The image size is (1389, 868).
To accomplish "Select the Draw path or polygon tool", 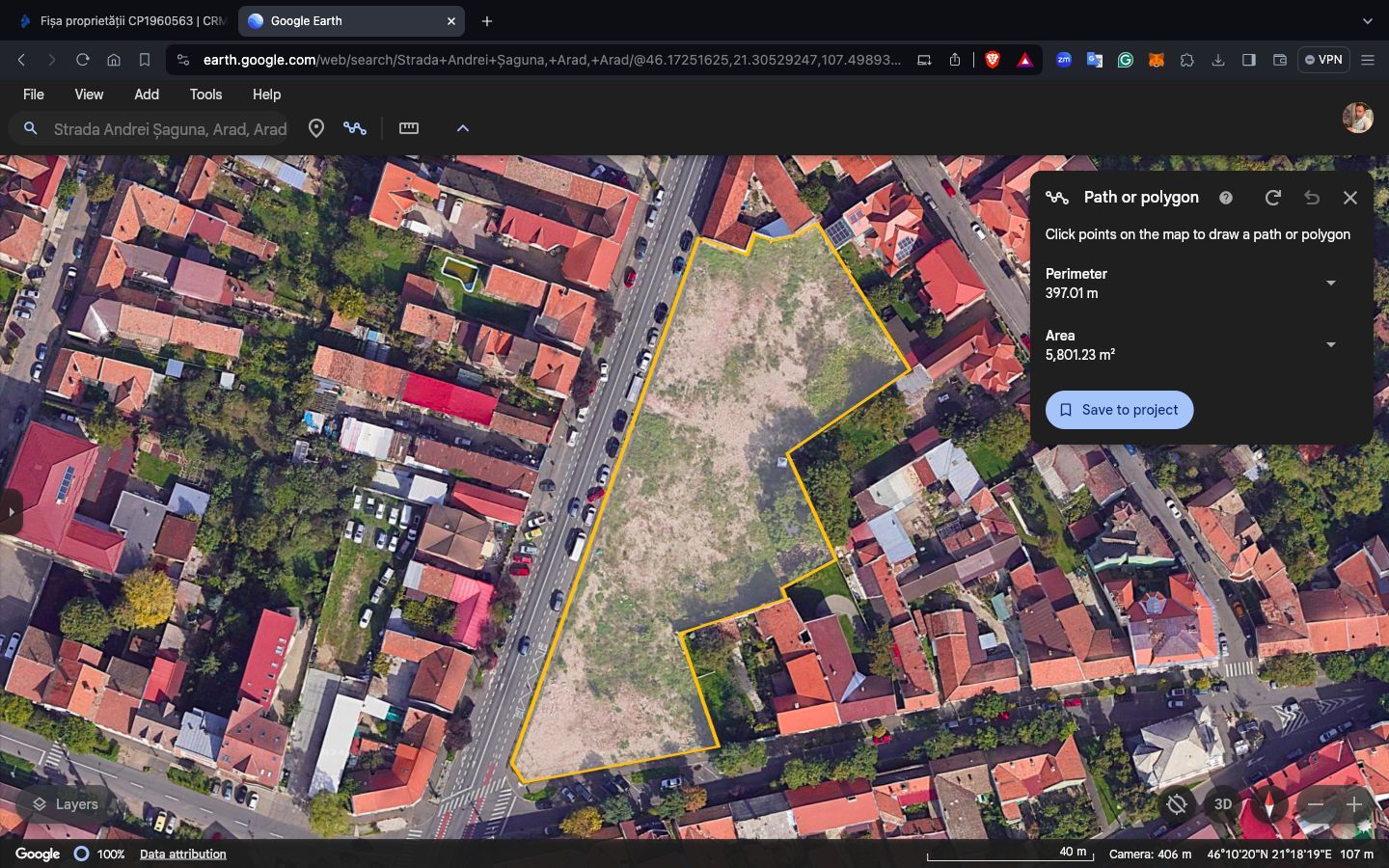I will [355, 128].
